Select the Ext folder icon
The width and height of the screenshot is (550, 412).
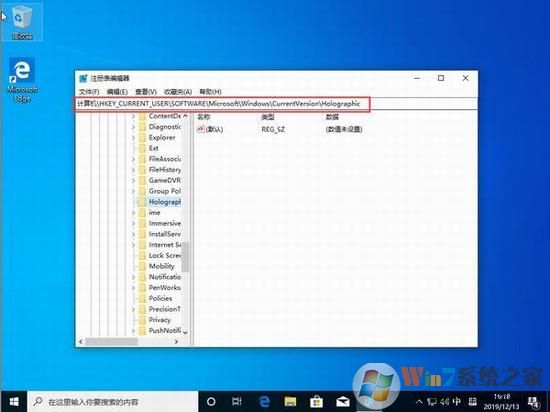click(142, 148)
